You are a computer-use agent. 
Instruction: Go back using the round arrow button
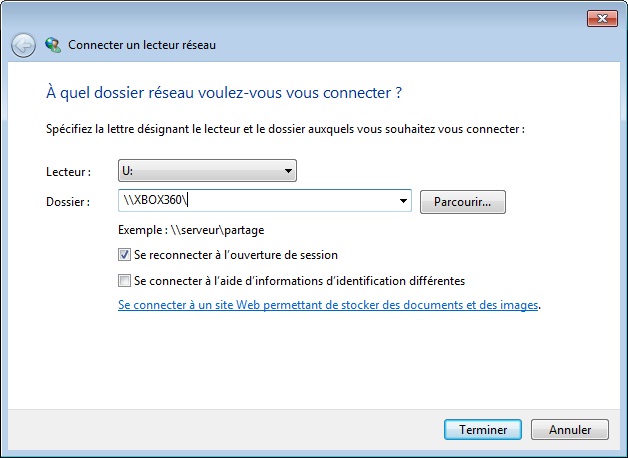[23, 45]
